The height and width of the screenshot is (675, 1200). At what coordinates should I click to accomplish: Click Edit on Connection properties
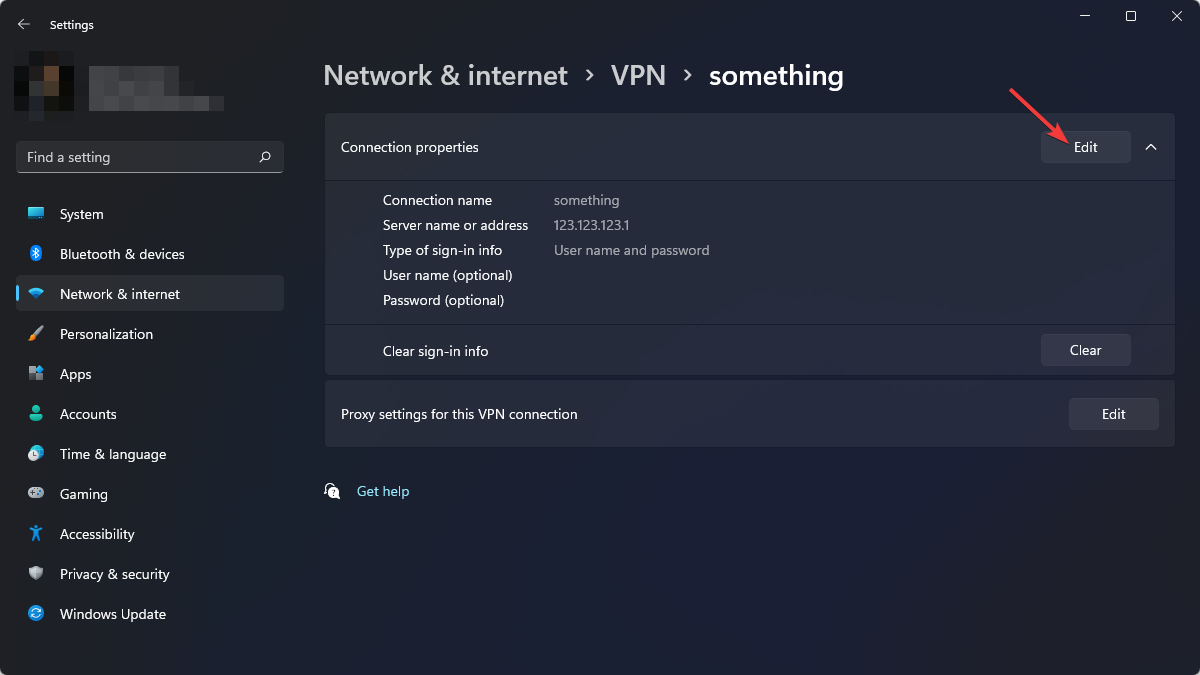tap(1085, 147)
